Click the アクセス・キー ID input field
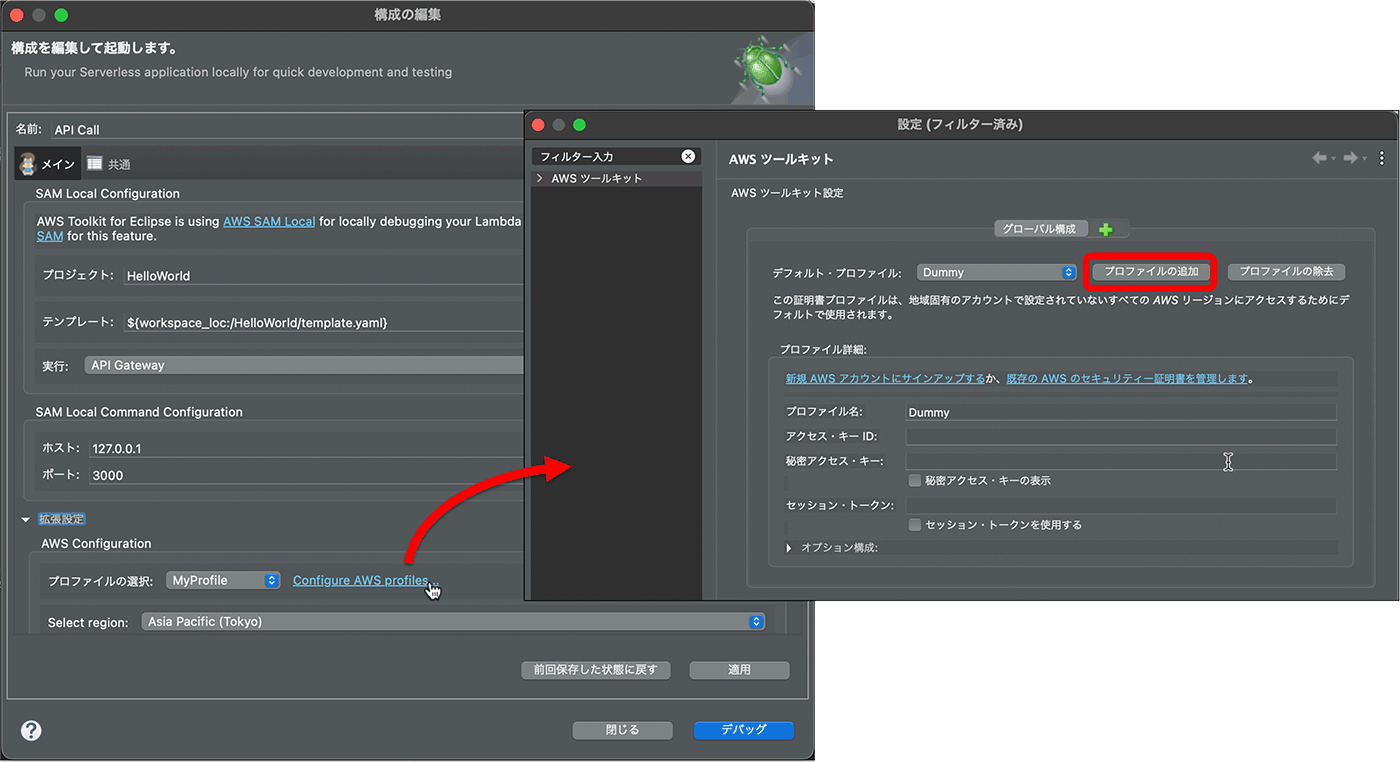1400x762 pixels. 1120,437
